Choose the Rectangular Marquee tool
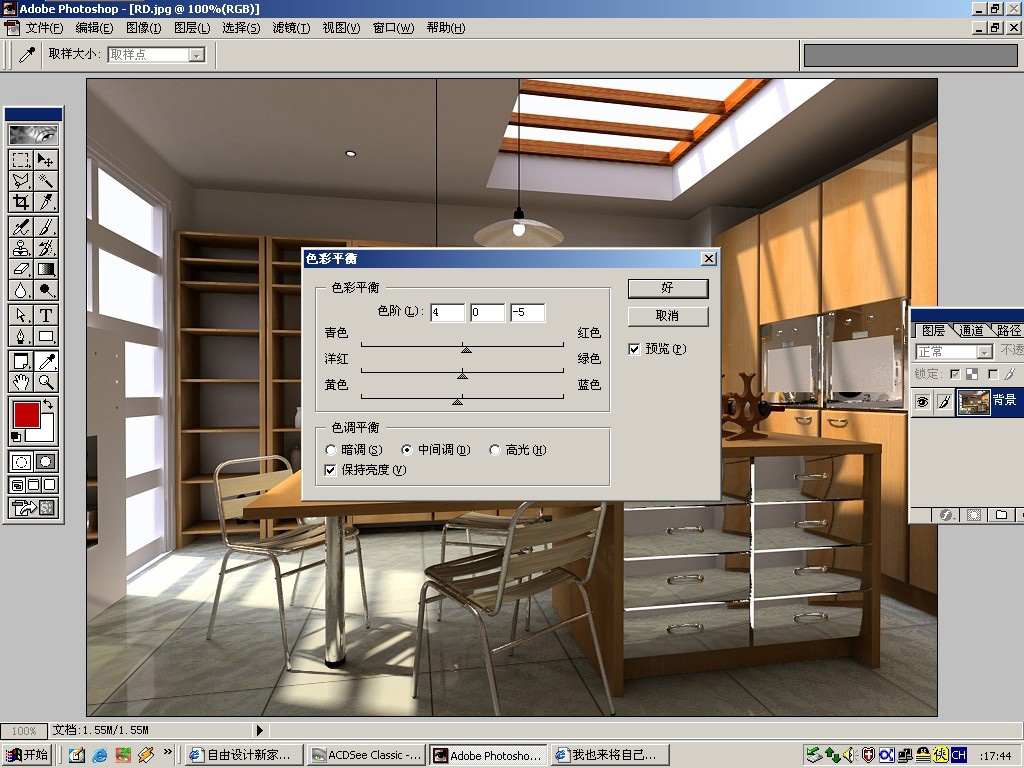Screen dimensions: 1024x768 [21, 160]
